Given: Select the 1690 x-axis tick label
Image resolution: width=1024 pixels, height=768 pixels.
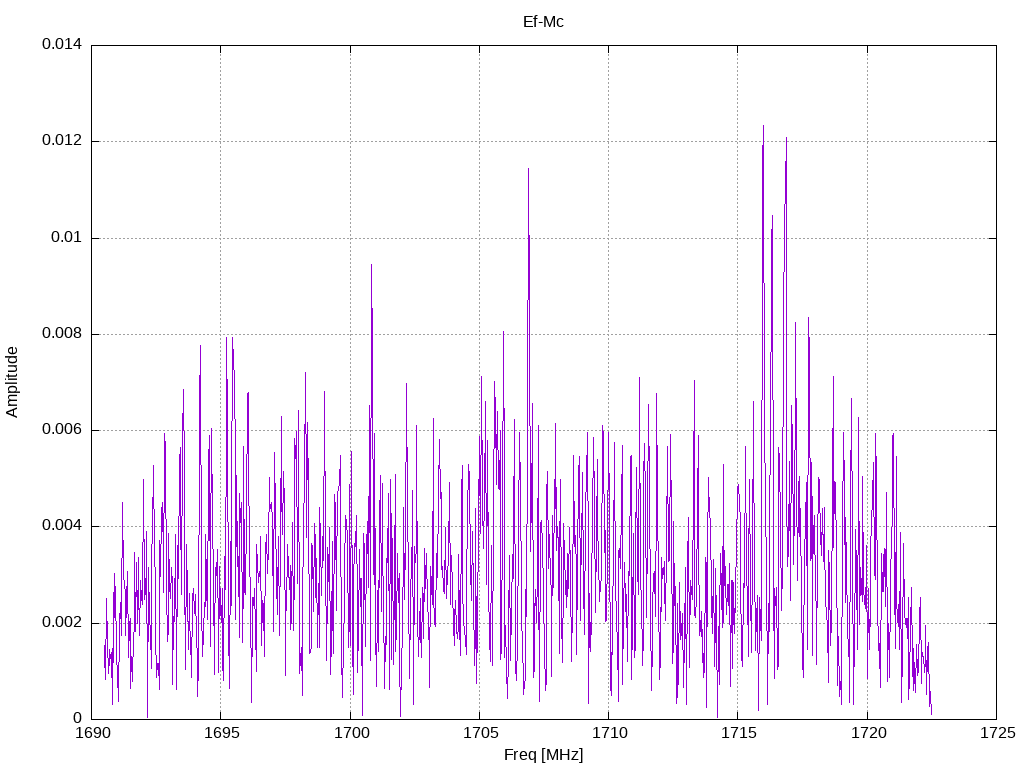Looking at the screenshot, I should coord(92,733).
